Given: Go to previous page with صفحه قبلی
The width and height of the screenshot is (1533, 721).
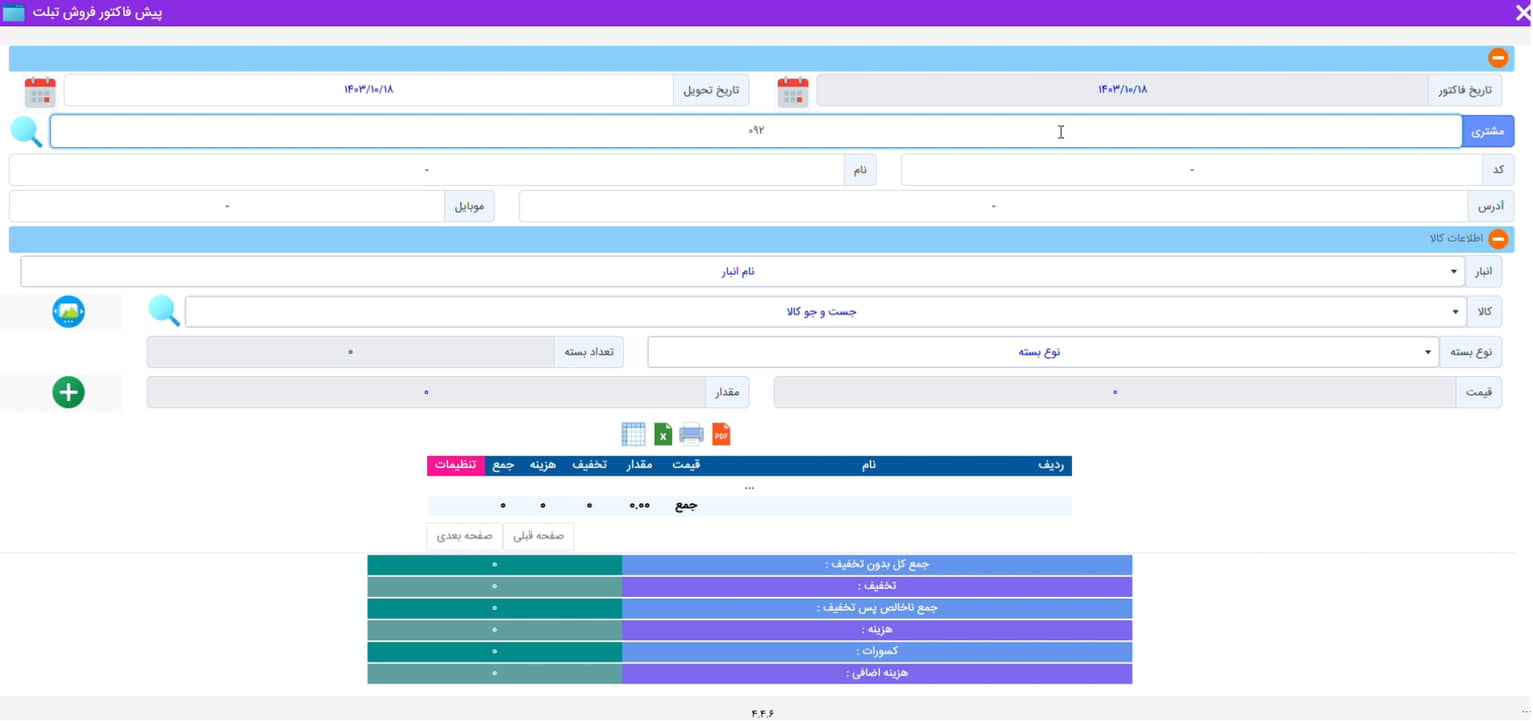Looking at the screenshot, I should click(x=538, y=536).
